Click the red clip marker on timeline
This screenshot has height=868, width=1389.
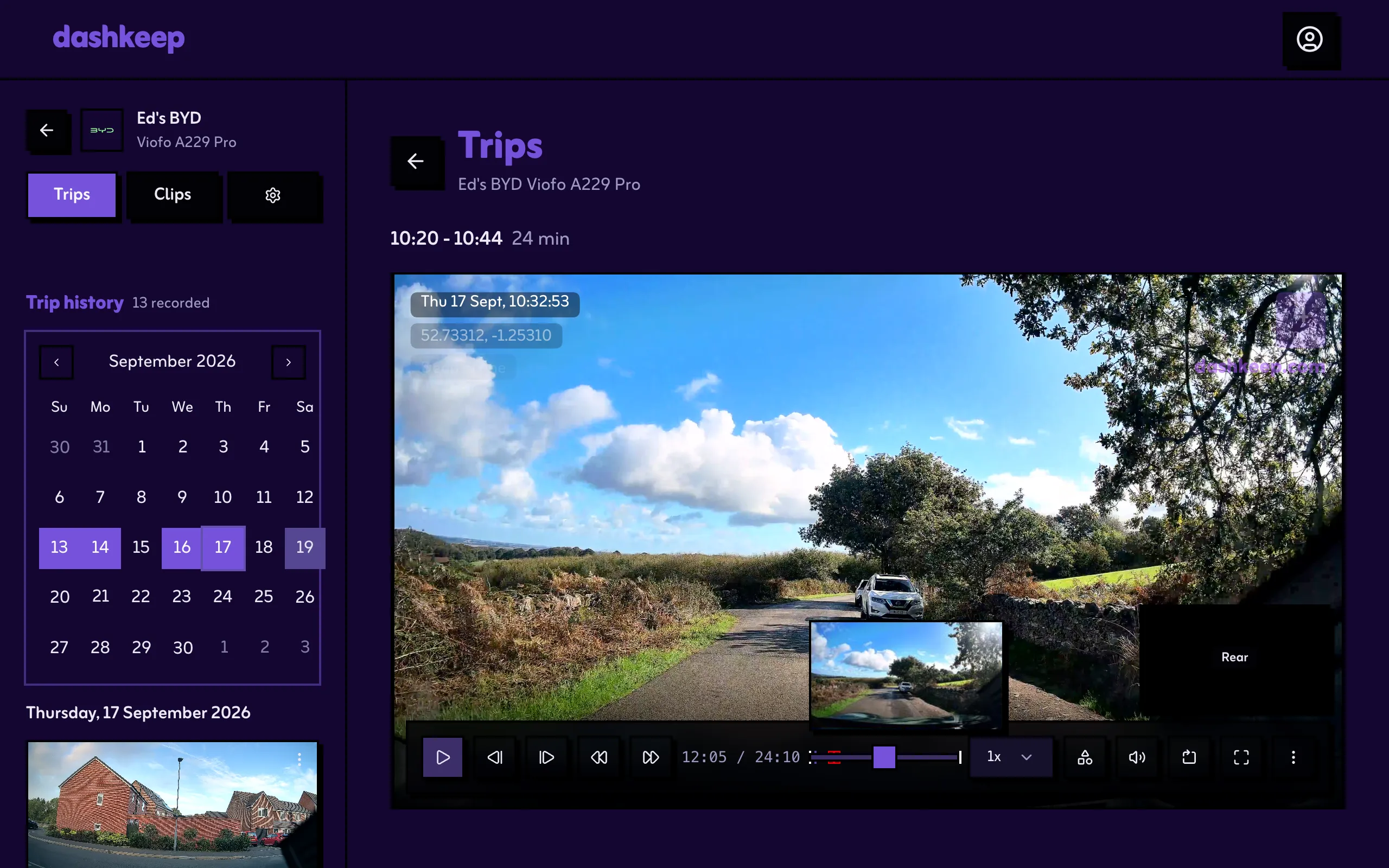(x=834, y=757)
